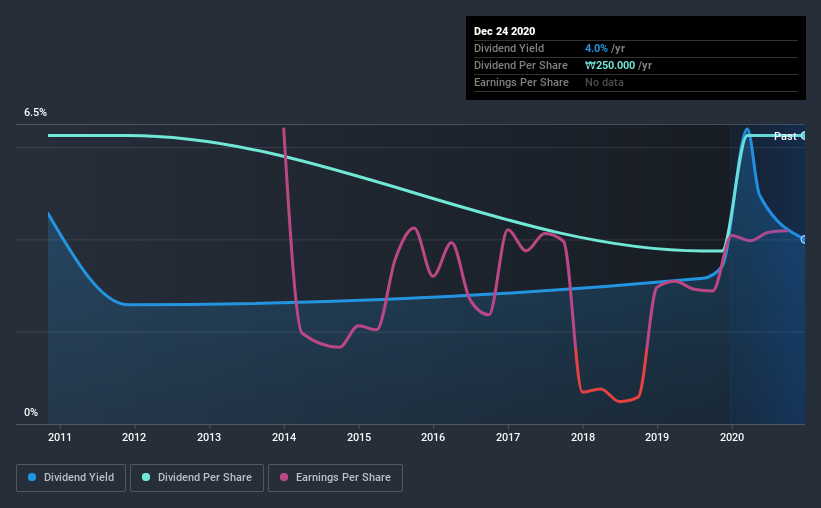Toggle the Earnings Per Share legend button
This screenshot has width=821, height=508.
[x=335, y=478]
